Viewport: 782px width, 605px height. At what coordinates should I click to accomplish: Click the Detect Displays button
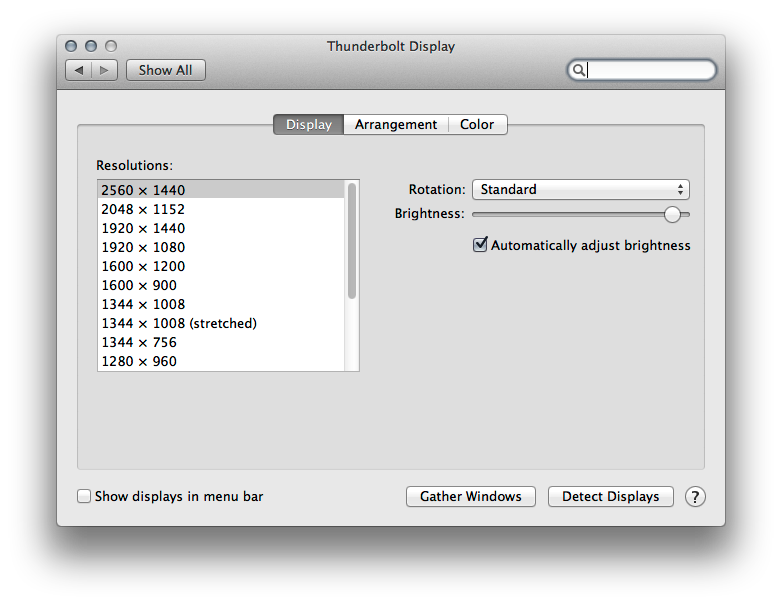[611, 497]
